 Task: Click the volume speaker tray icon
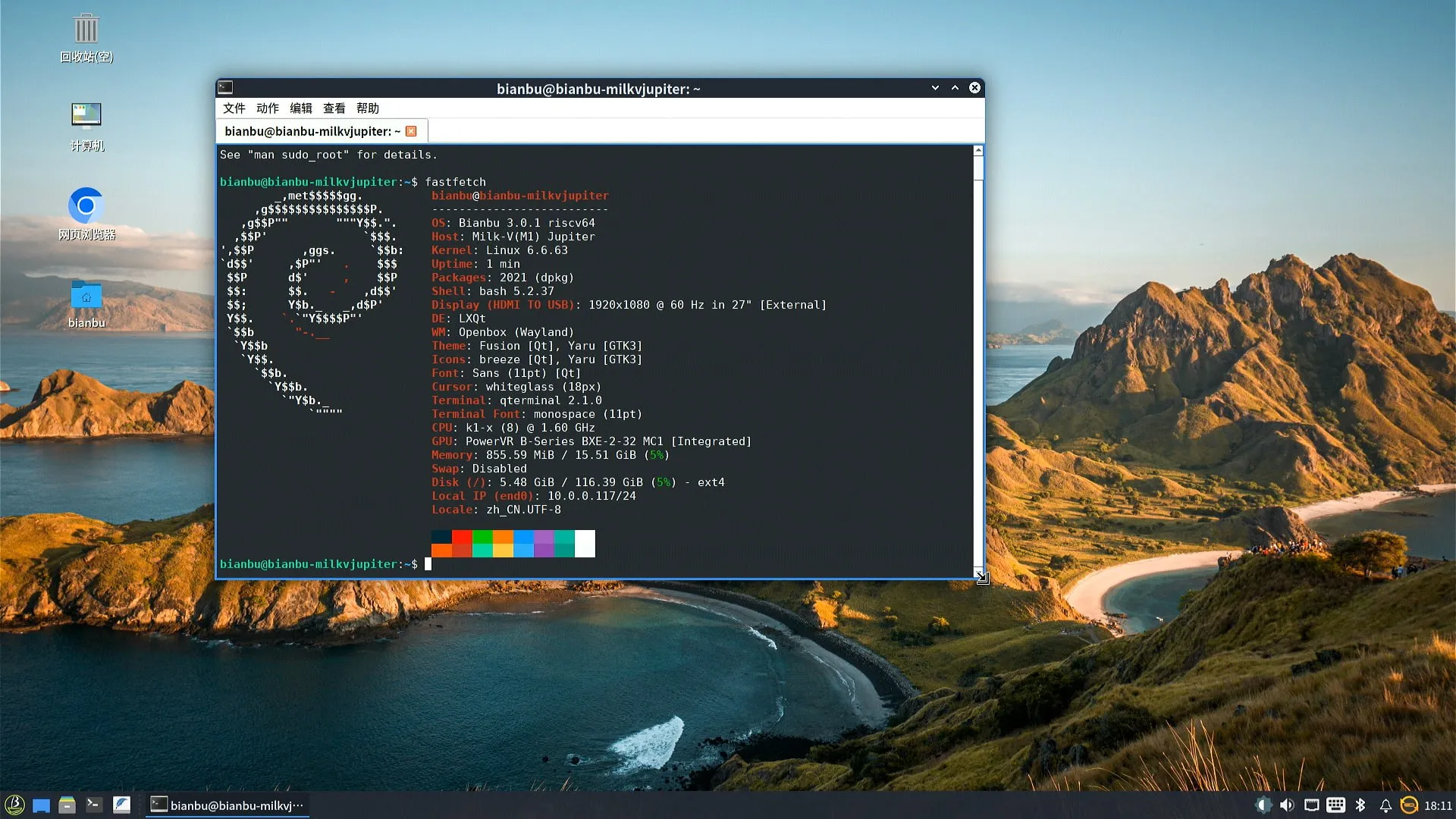click(x=1287, y=805)
